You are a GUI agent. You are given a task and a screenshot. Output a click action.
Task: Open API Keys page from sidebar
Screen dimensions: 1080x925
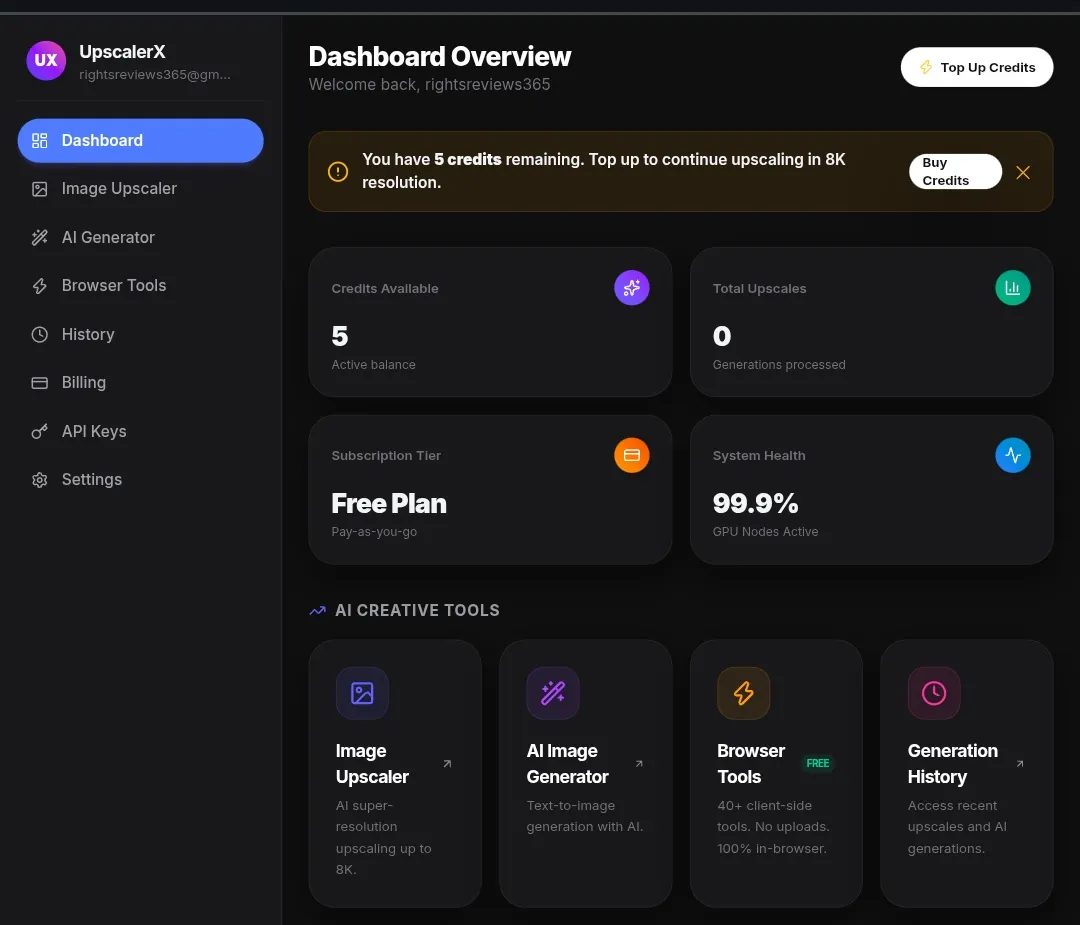[x=141, y=432]
